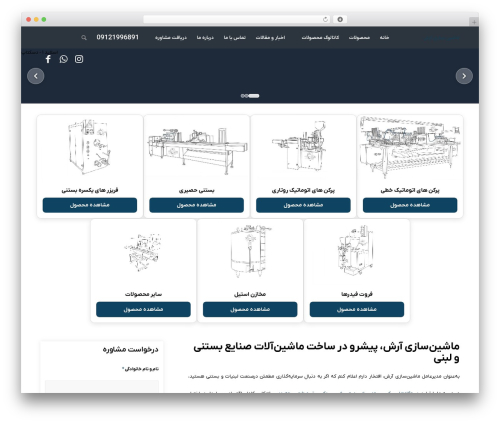Click the title پرکن های اتوماتیک خطی
The width and height of the screenshot is (500, 423).
[x=410, y=190]
